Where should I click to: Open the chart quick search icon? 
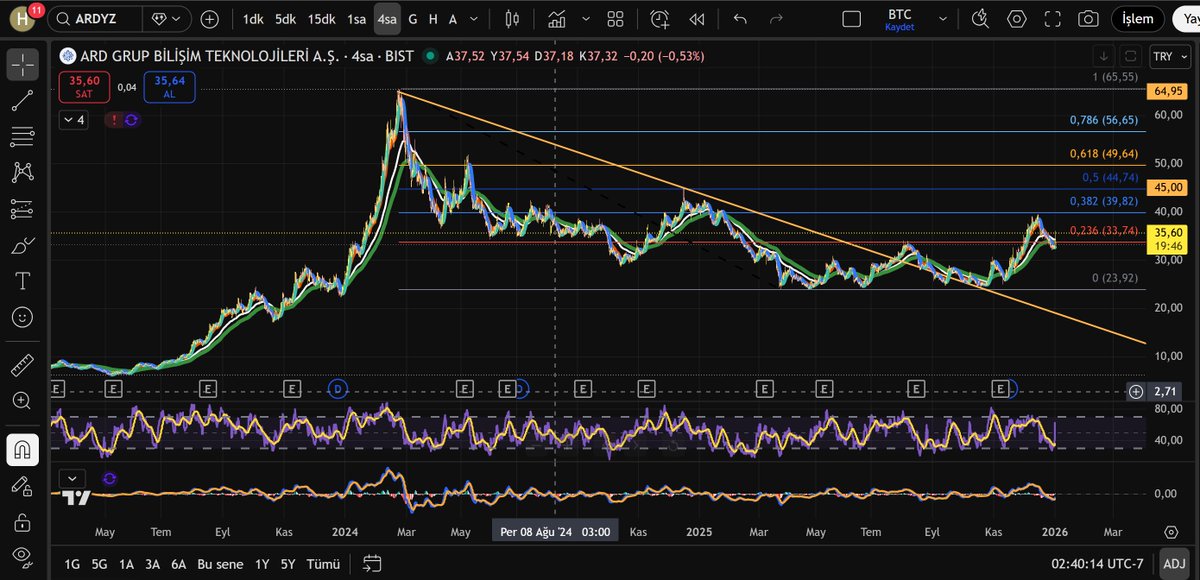(980, 18)
